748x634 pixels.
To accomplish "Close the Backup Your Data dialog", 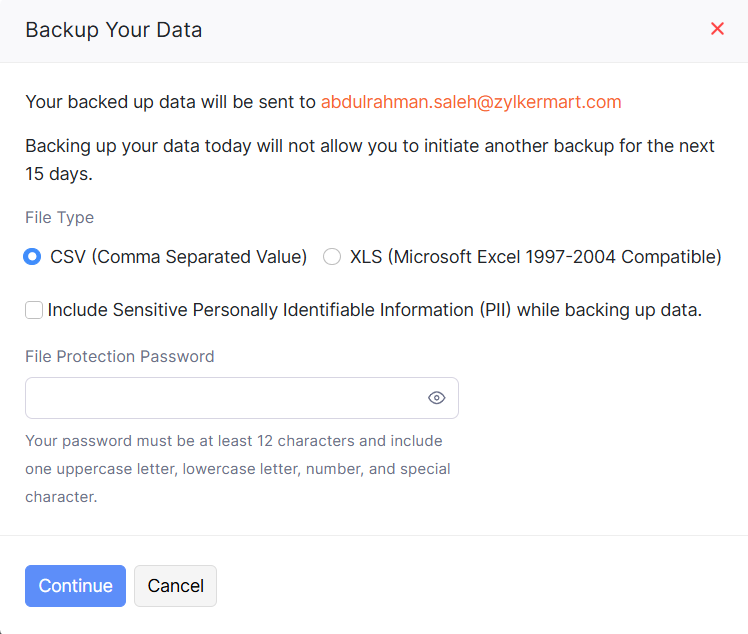I will [x=717, y=29].
